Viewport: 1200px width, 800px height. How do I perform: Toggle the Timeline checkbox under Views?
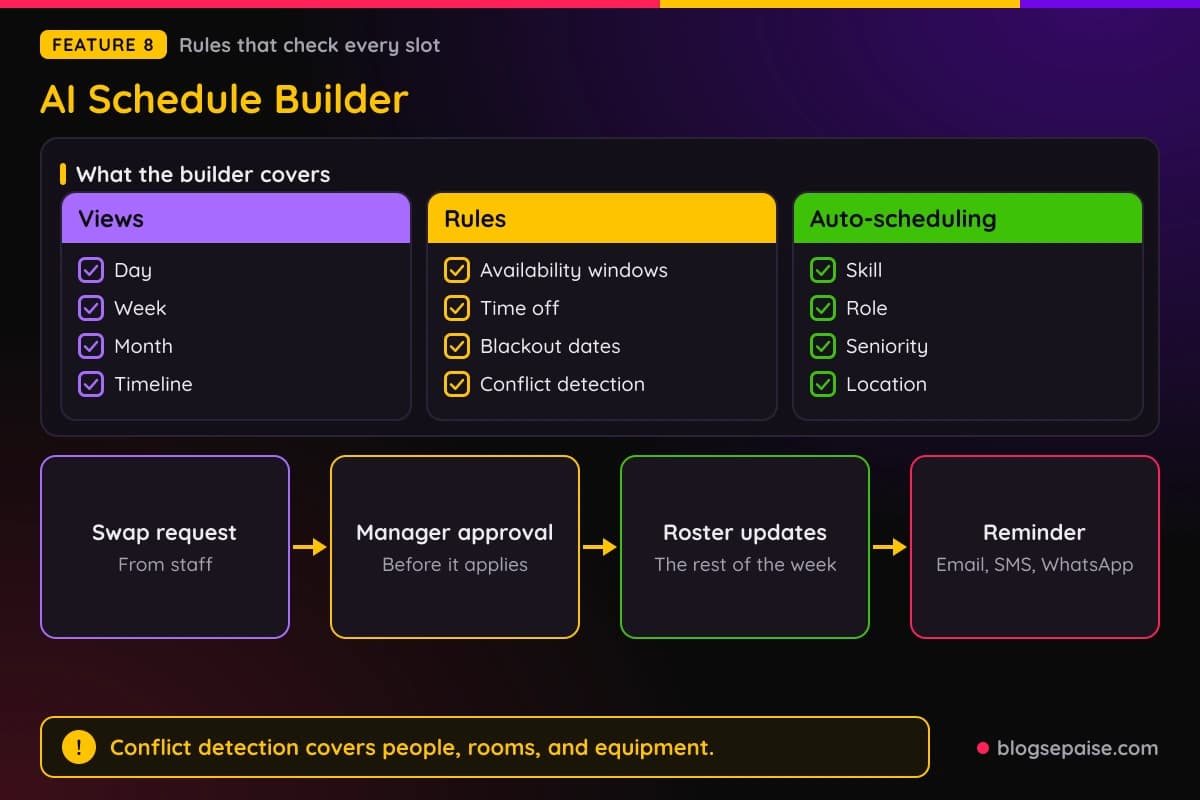click(x=91, y=384)
